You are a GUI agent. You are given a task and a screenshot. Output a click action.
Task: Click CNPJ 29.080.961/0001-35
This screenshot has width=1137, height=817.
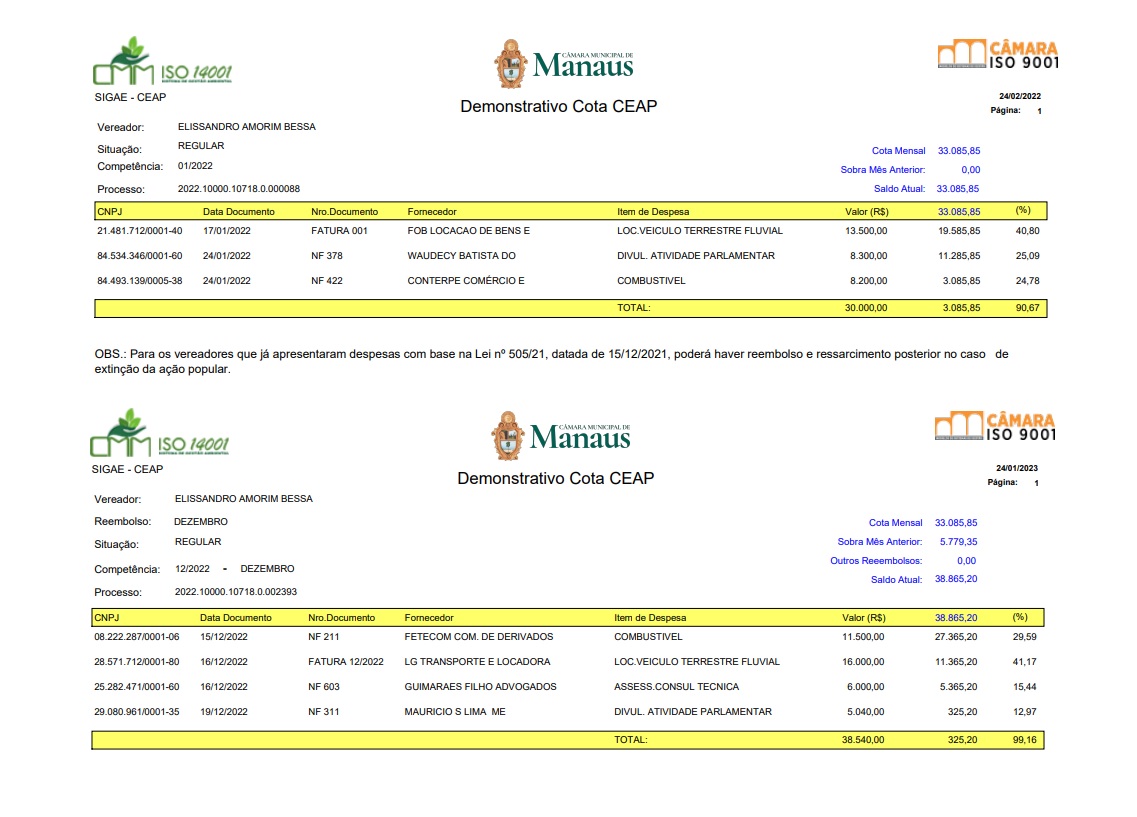[136, 712]
